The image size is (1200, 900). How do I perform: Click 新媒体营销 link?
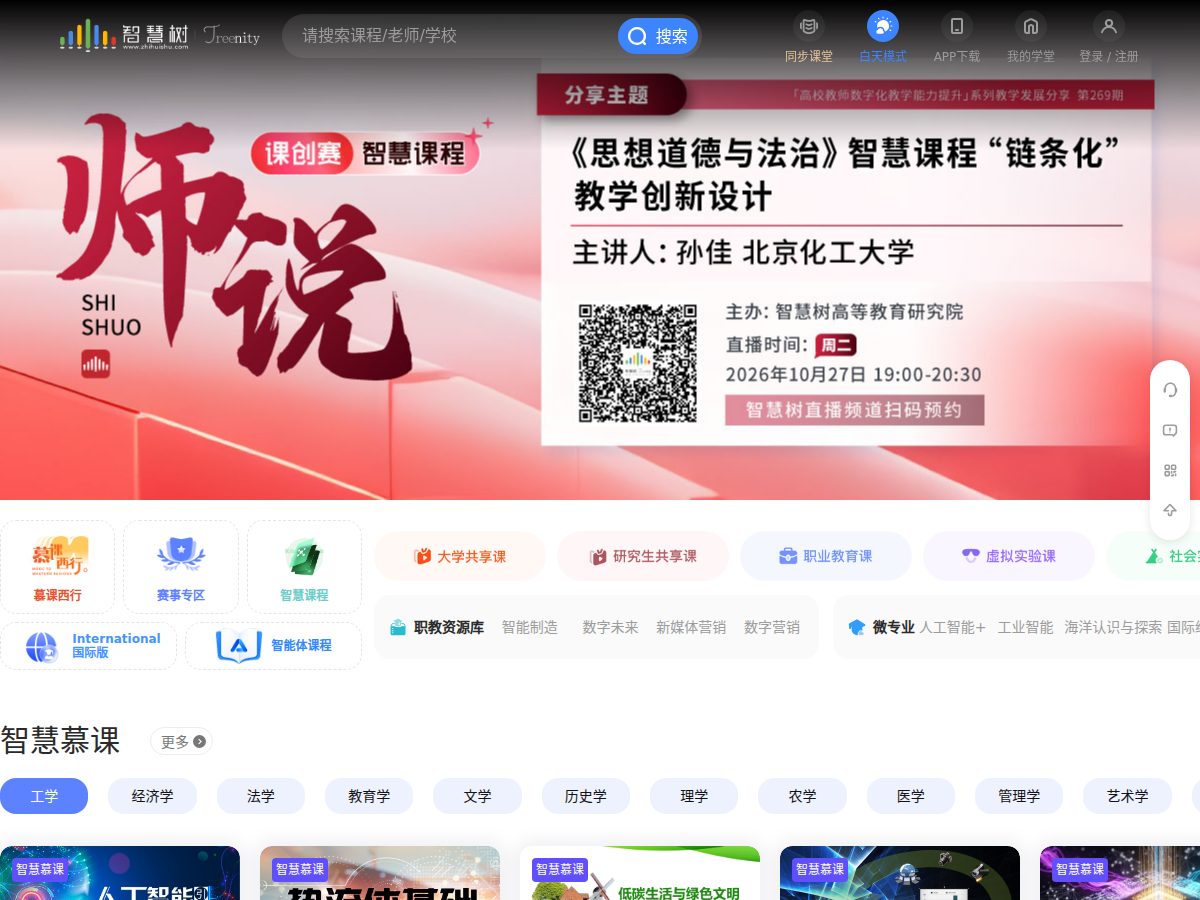point(691,628)
